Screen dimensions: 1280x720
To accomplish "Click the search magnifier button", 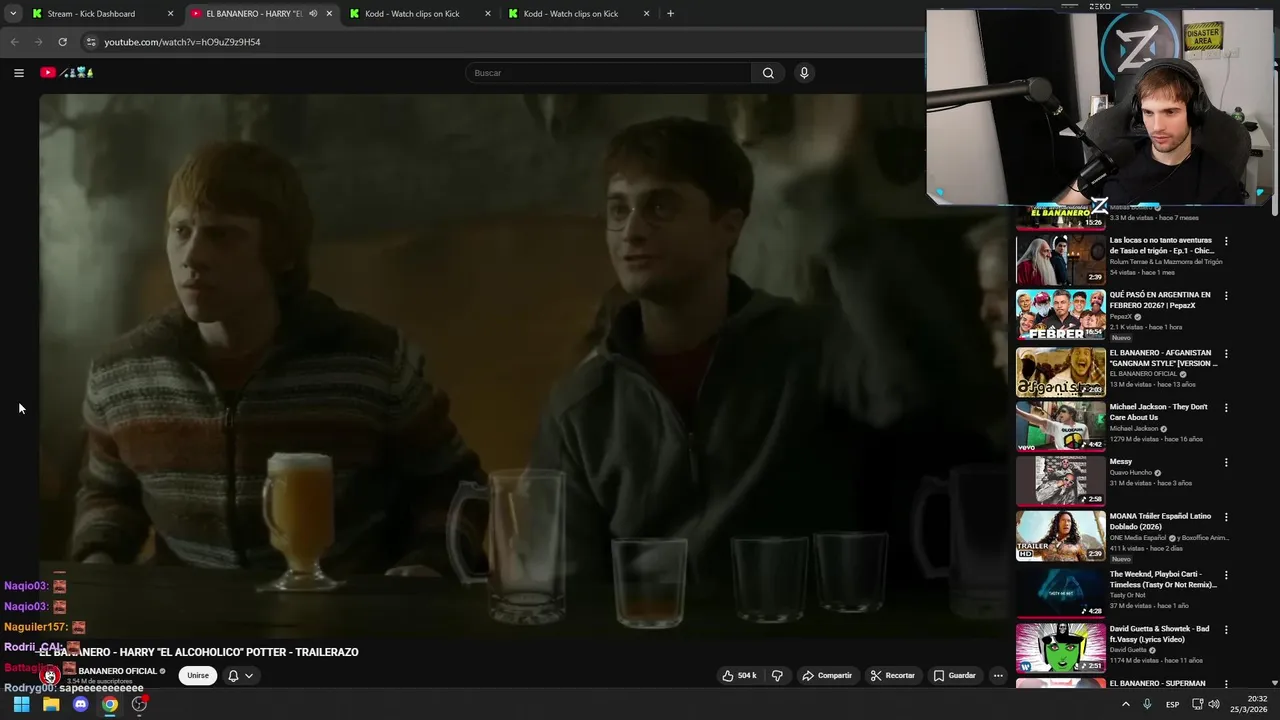I will click(x=768, y=73).
